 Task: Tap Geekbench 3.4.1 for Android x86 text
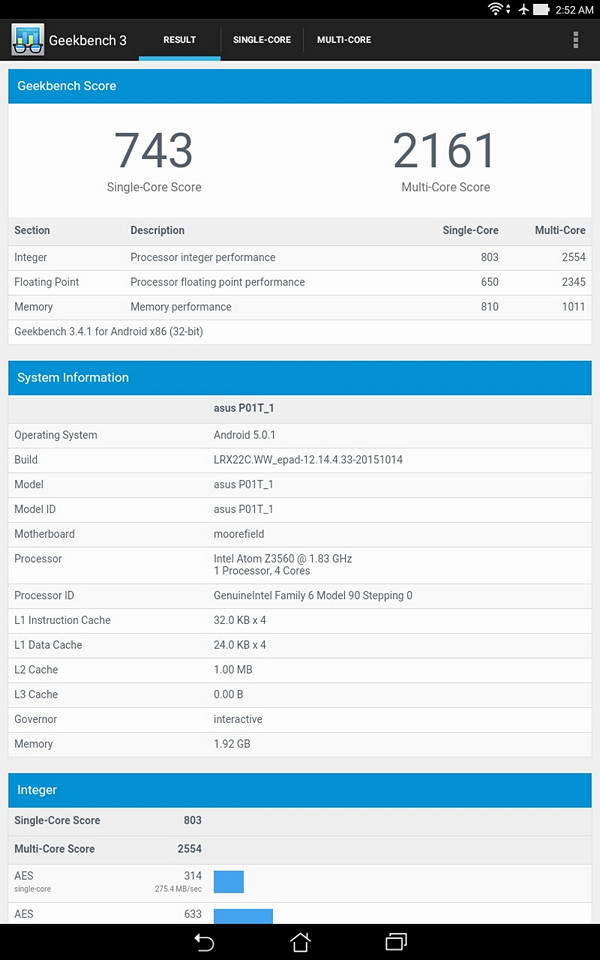coord(108,332)
